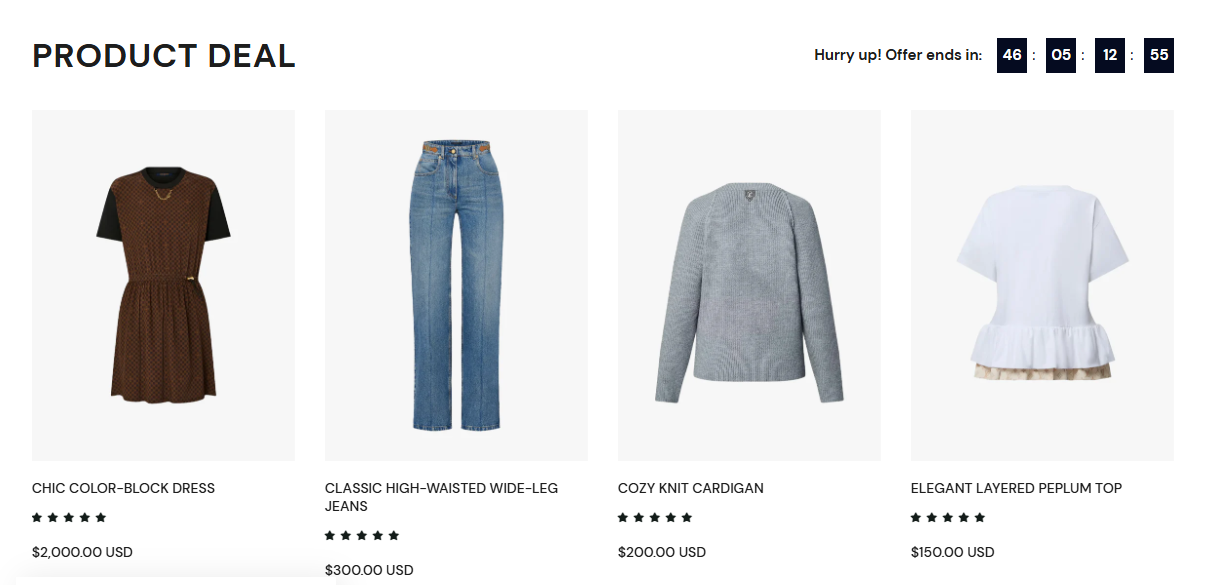Click the Product Deal section heading

(x=164, y=56)
